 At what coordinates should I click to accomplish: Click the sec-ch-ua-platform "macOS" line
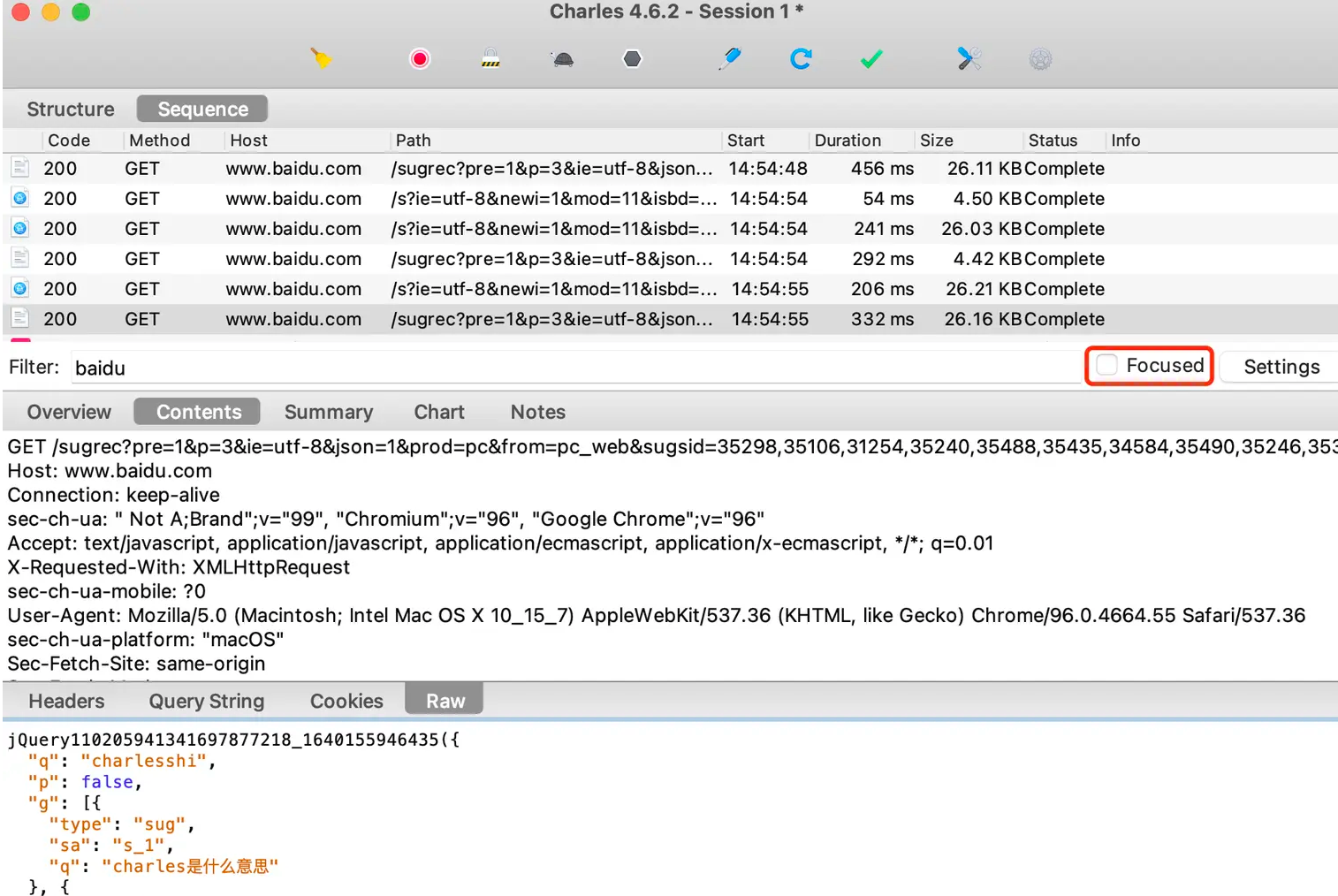tap(146, 639)
